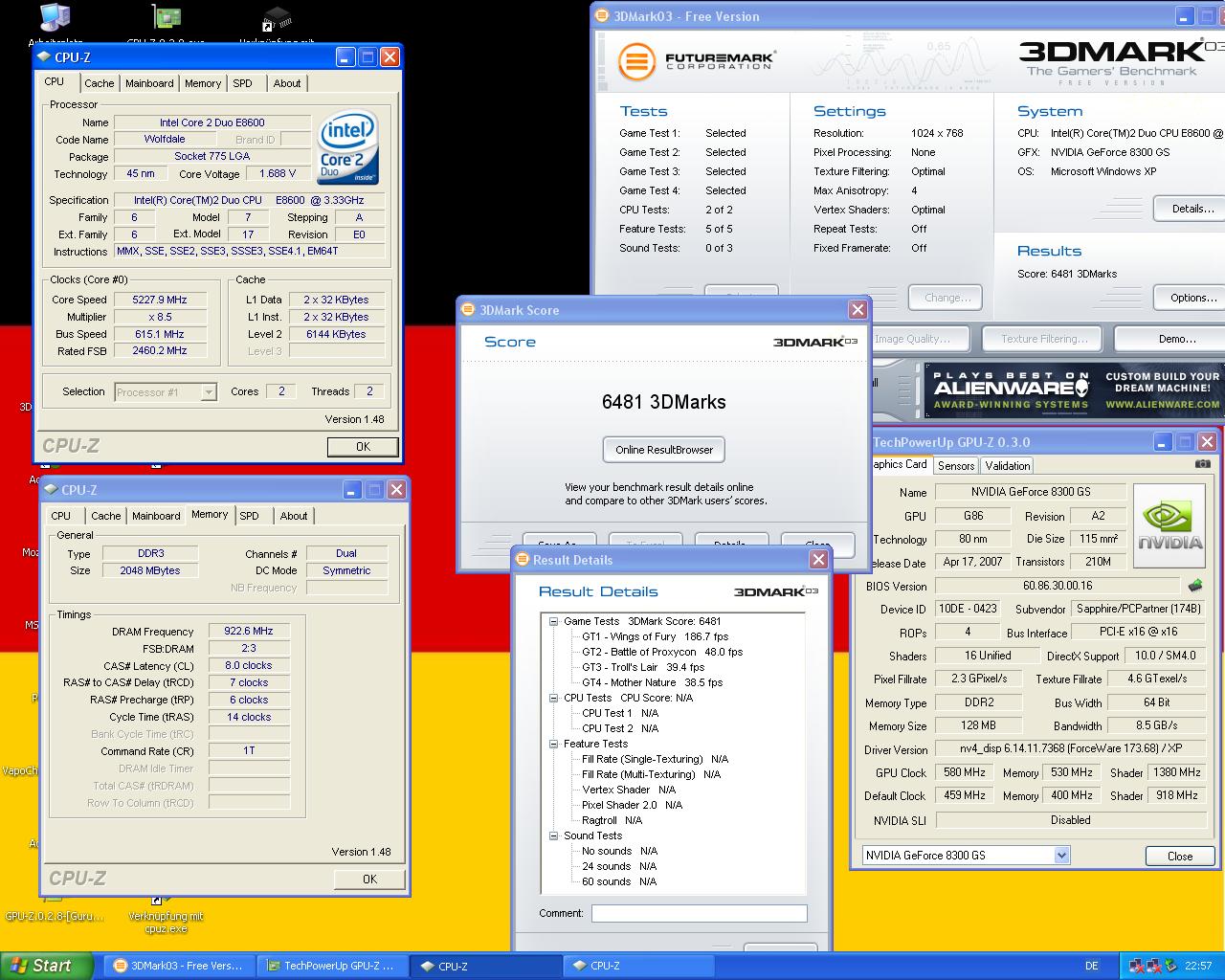
Task: Click the Alienware advertisement banner
Action: pos(1075,390)
